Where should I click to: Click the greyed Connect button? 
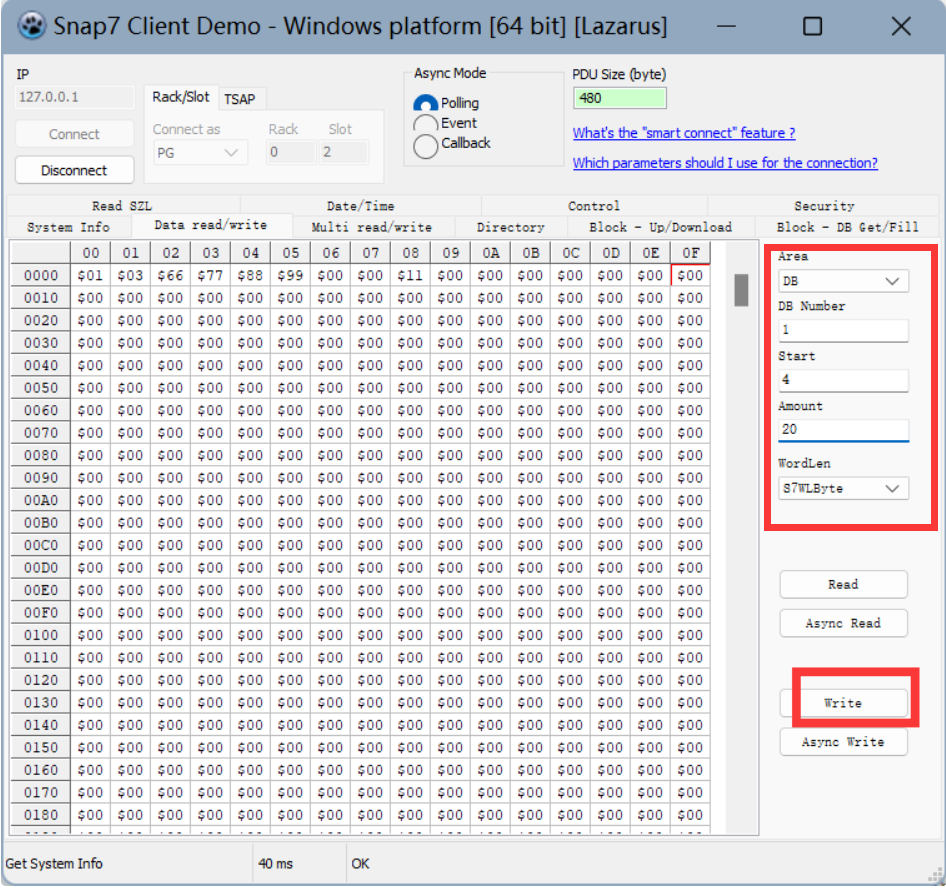pyautogui.click(x=74, y=134)
